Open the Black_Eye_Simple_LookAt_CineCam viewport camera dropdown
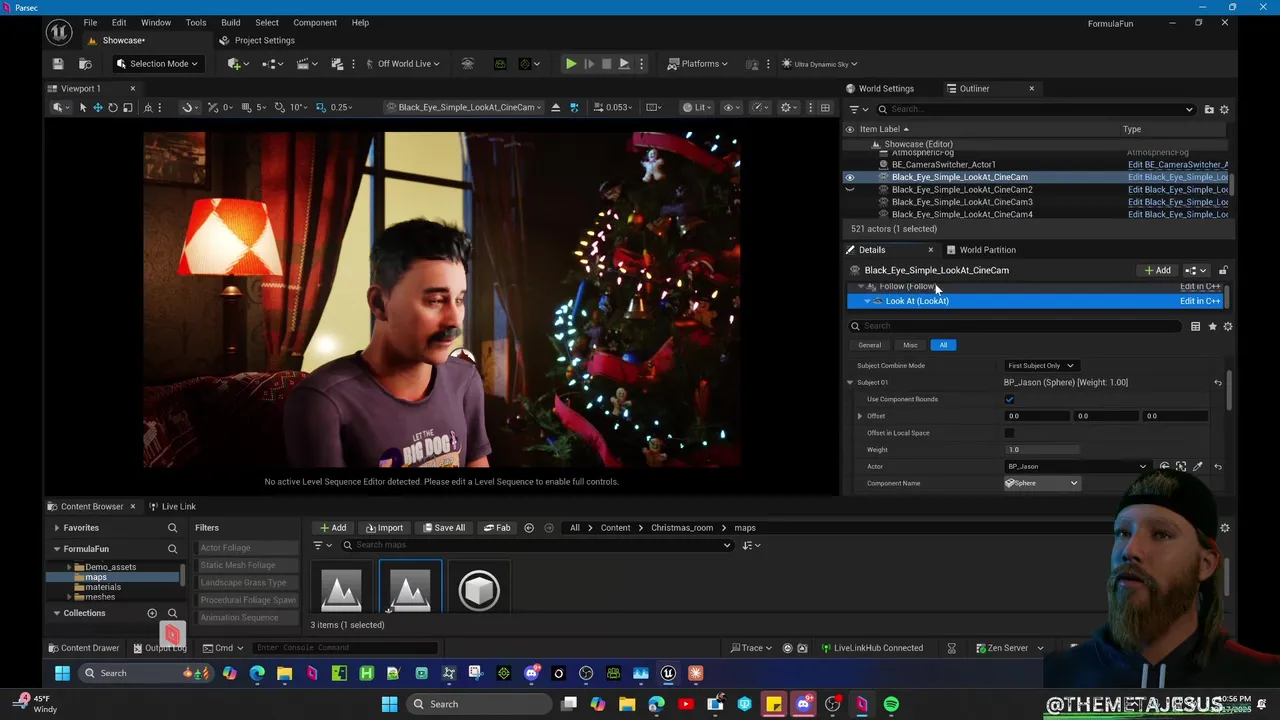Image resolution: width=1280 pixels, height=720 pixels. pyautogui.click(x=465, y=107)
